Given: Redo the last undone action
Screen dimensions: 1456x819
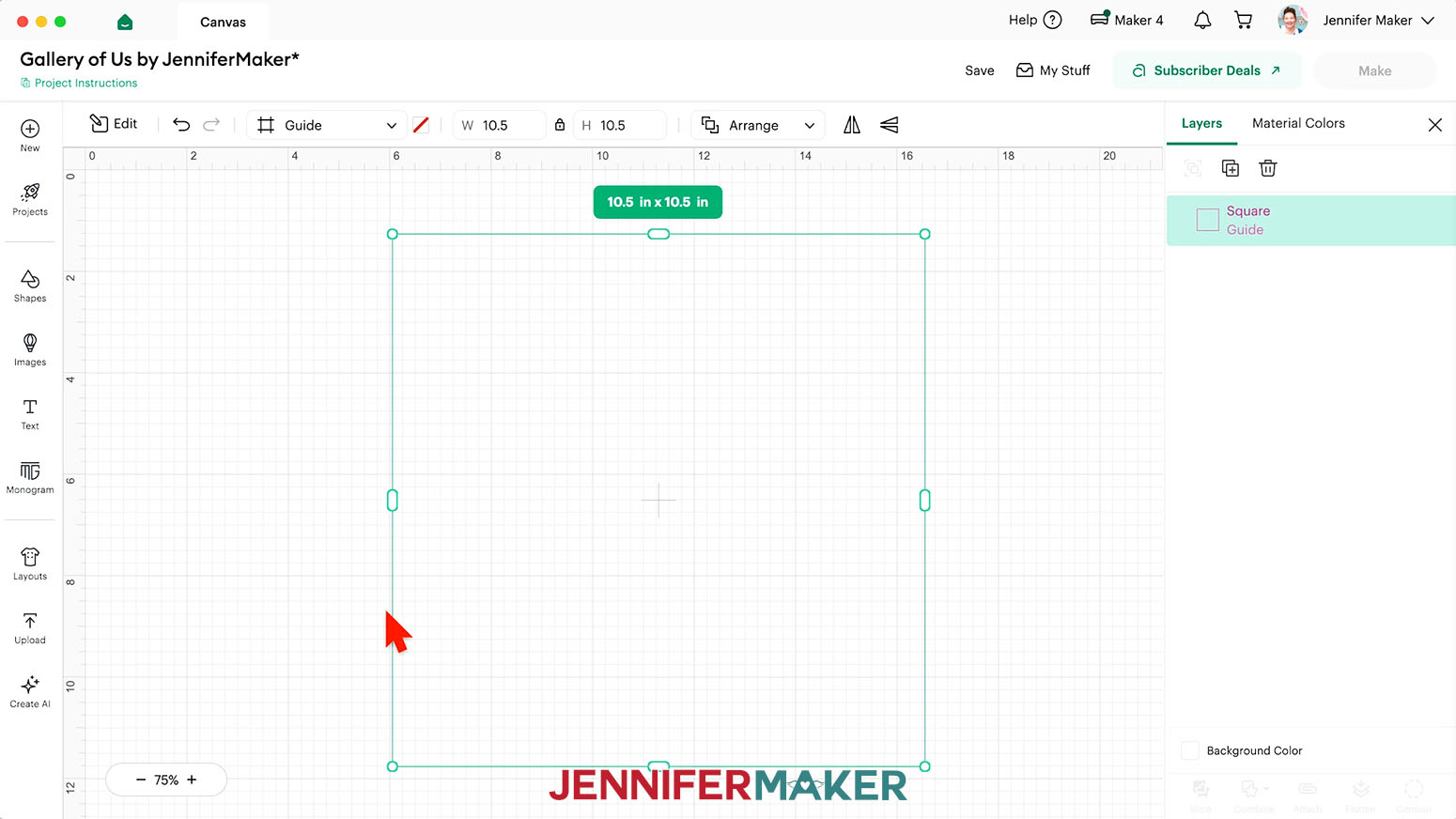Looking at the screenshot, I should tap(211, 125).
